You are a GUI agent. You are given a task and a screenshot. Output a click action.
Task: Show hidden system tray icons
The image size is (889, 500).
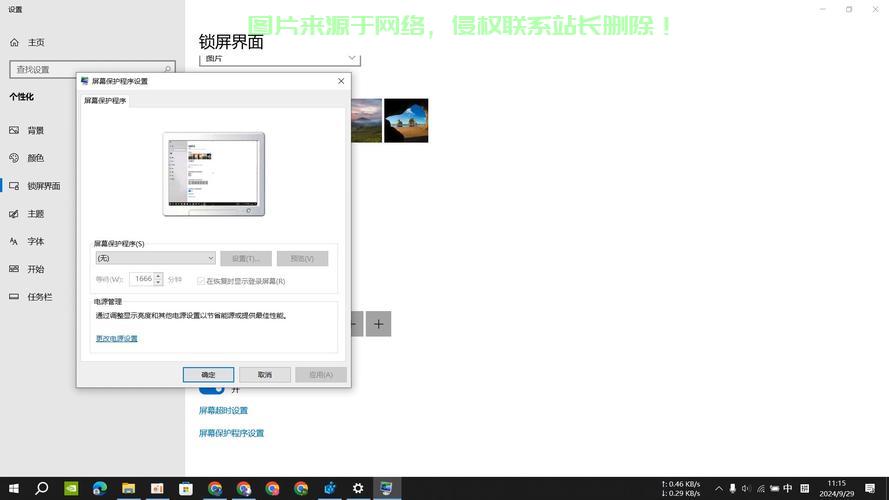(718, 488)
